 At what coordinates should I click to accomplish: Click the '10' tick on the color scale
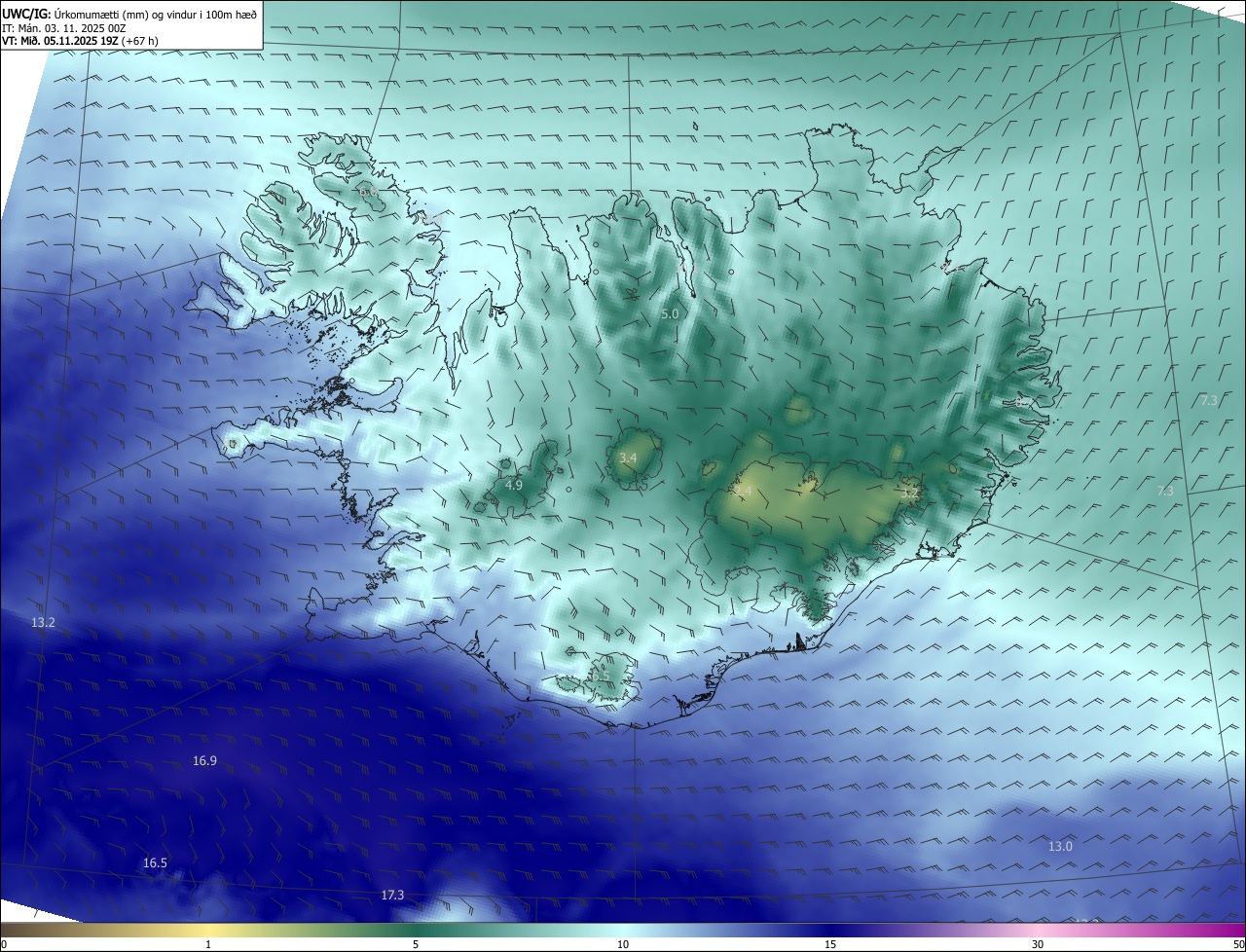(x=623, y=944)
